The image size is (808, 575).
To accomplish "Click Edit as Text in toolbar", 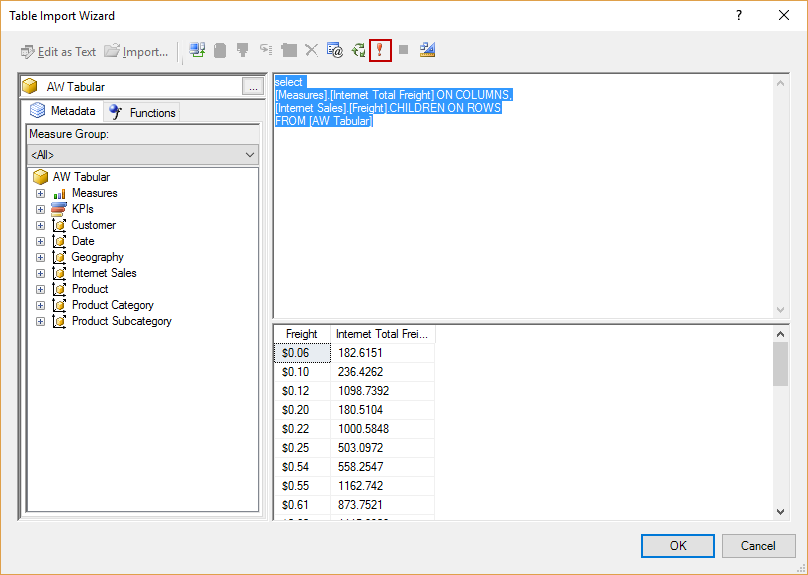I will point(58,51).
